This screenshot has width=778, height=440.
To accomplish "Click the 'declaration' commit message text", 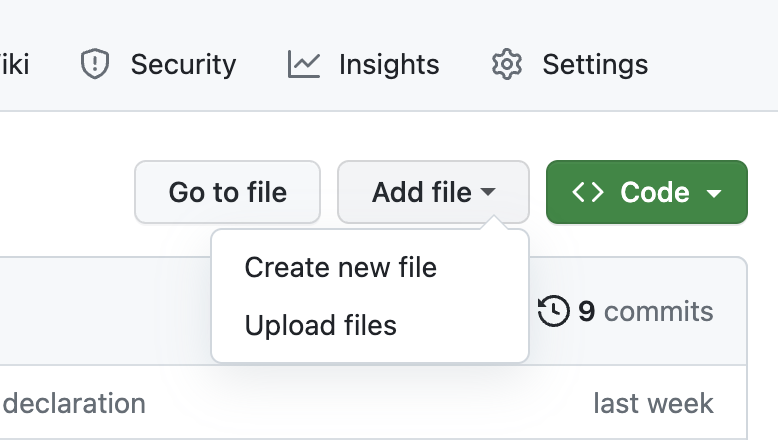I will pos(74,403).
